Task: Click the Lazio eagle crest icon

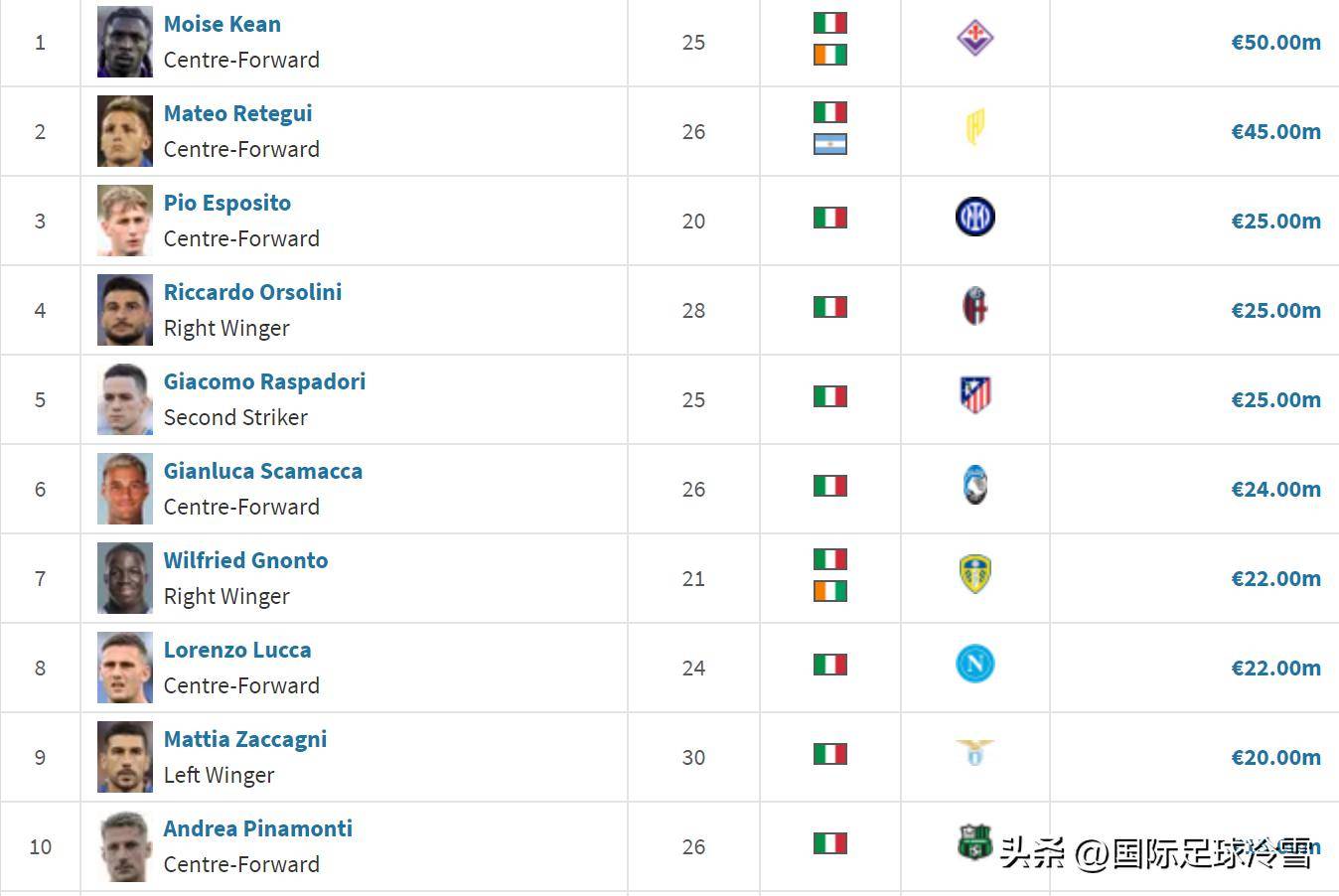Action: (974, 752)
